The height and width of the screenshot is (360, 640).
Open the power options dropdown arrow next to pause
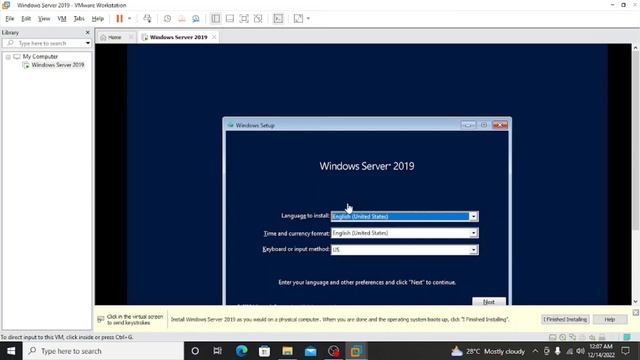pyautogui.click(x=130, y=18)
